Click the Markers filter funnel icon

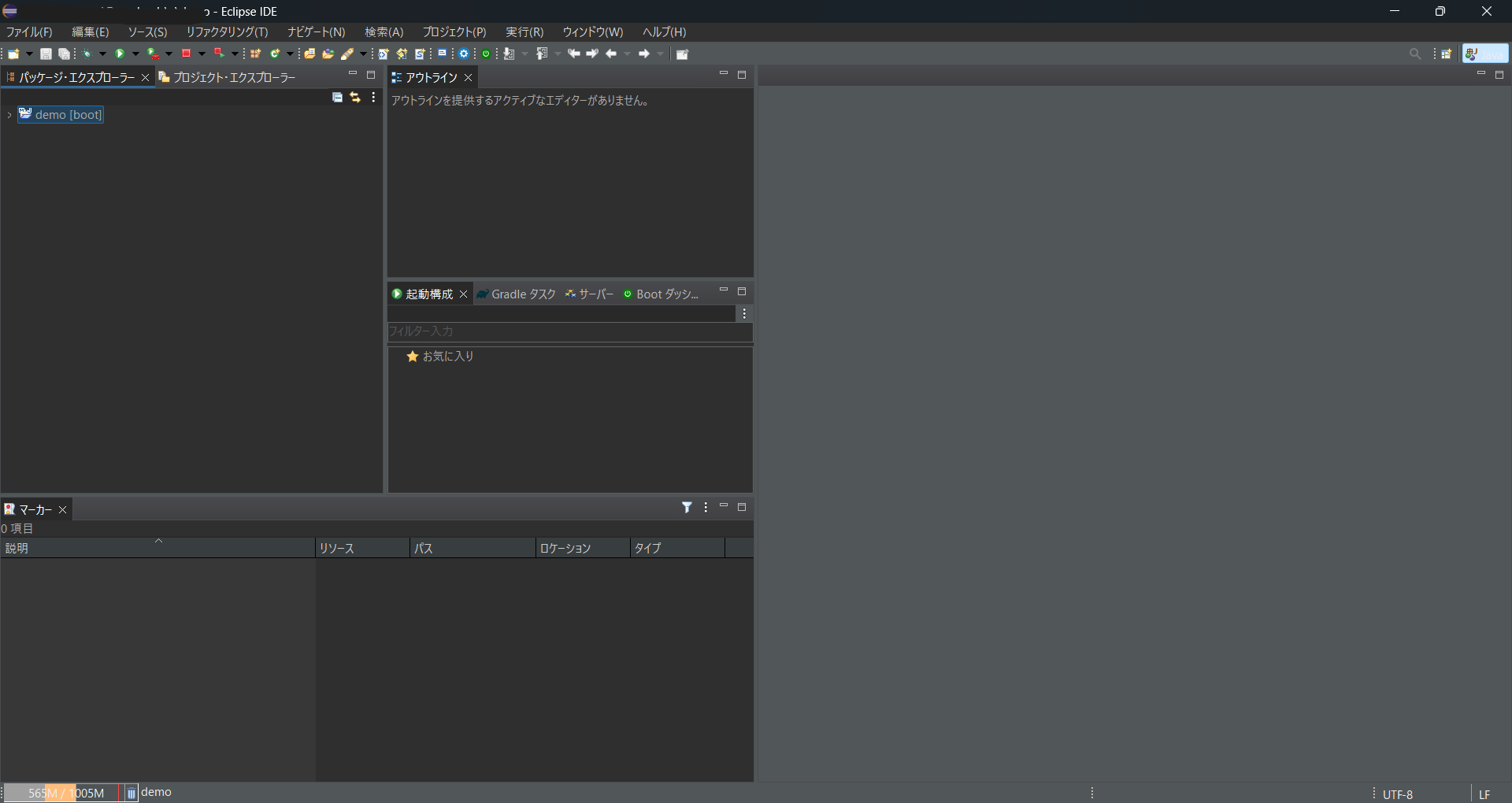tap(687, 508)
